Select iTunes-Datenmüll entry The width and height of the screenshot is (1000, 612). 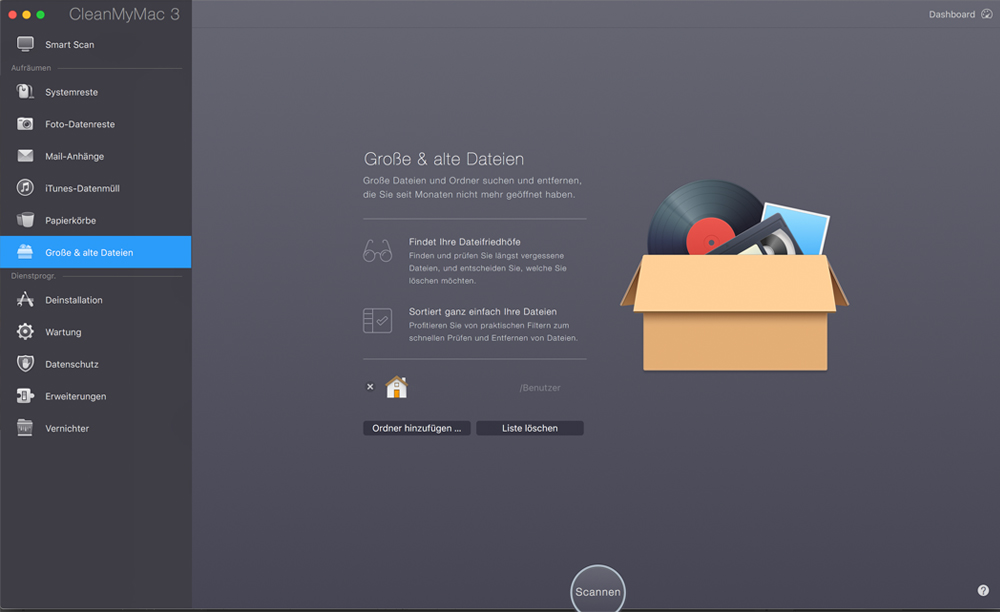click(x=96, y=187)
